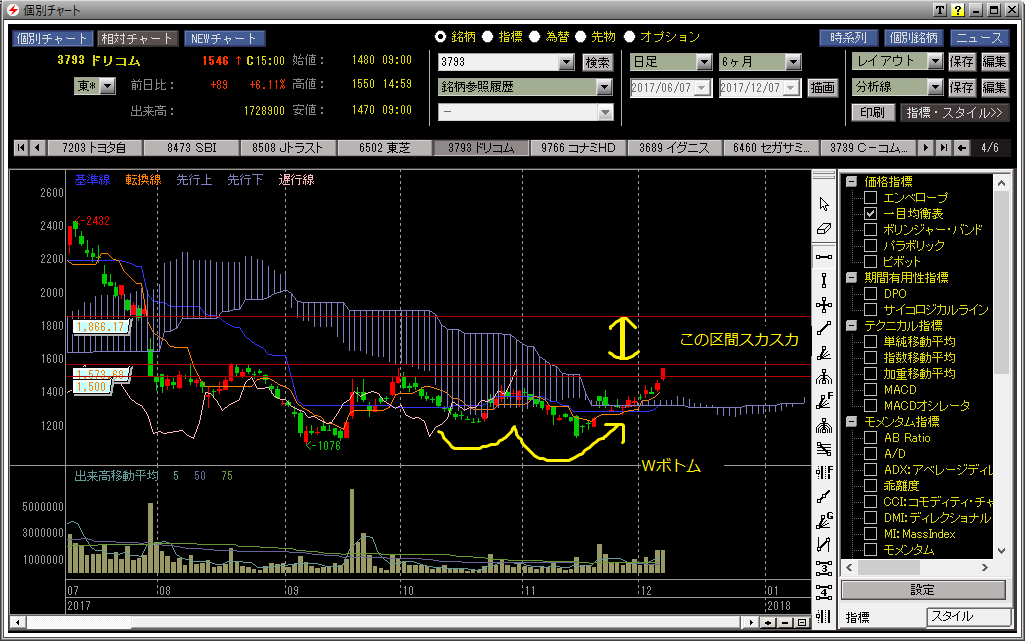Click the 設定 settings button

click(922, 589)
